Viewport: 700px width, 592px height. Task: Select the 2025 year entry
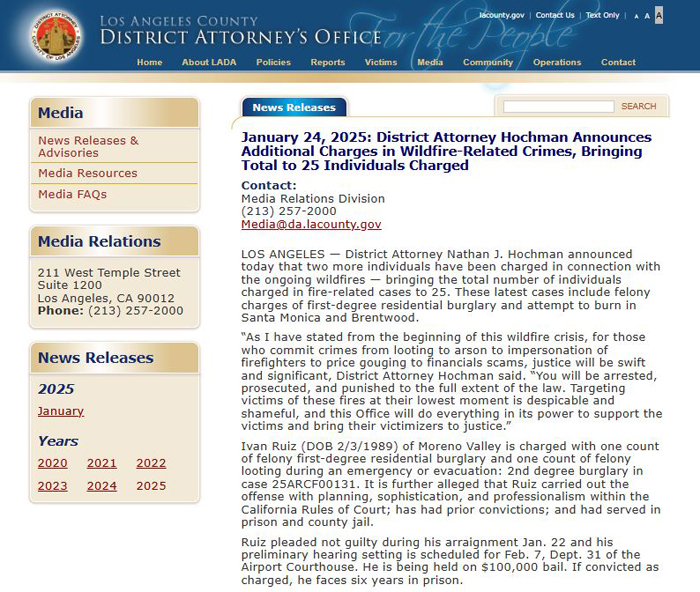(x=151, y=486)
